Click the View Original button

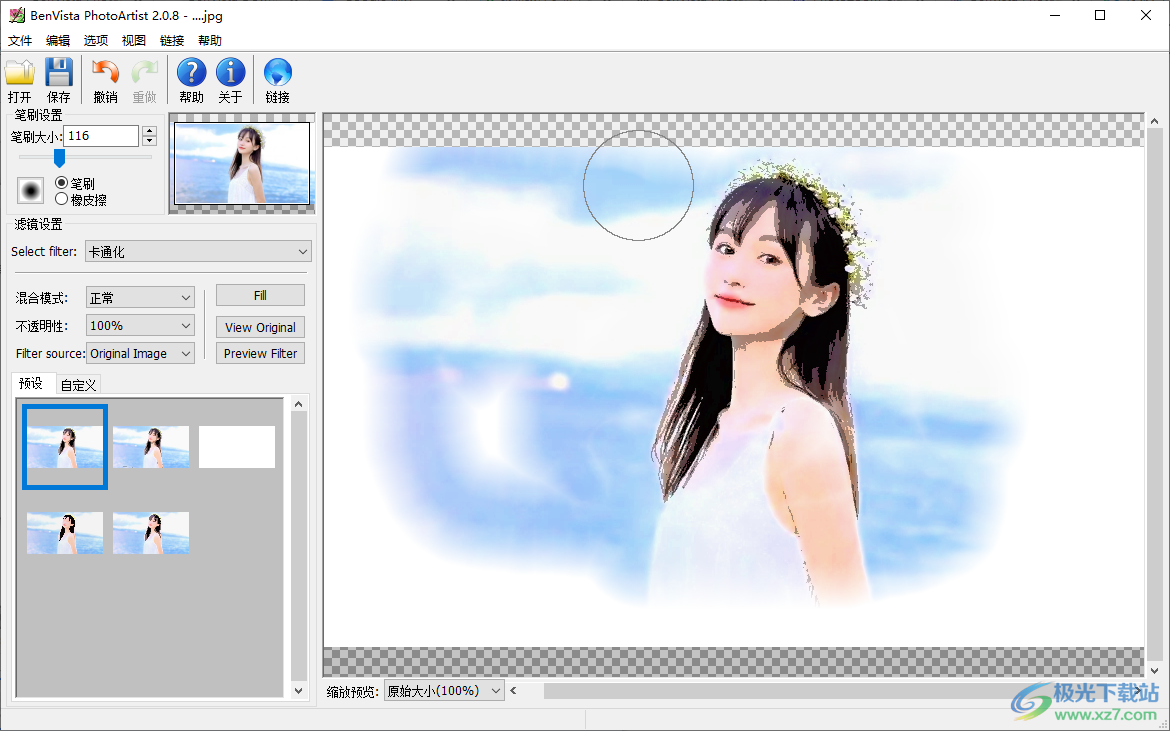pos(260,327)
